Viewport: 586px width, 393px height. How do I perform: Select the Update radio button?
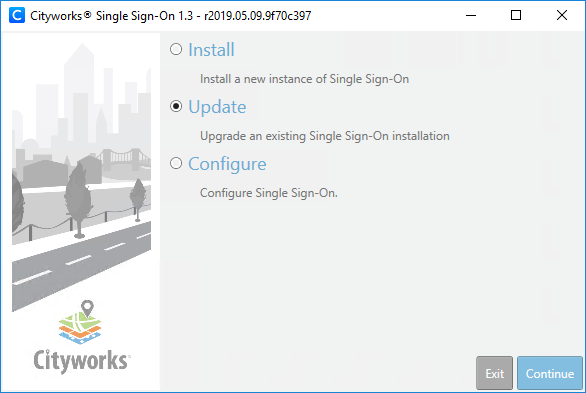tap(176, 106)
